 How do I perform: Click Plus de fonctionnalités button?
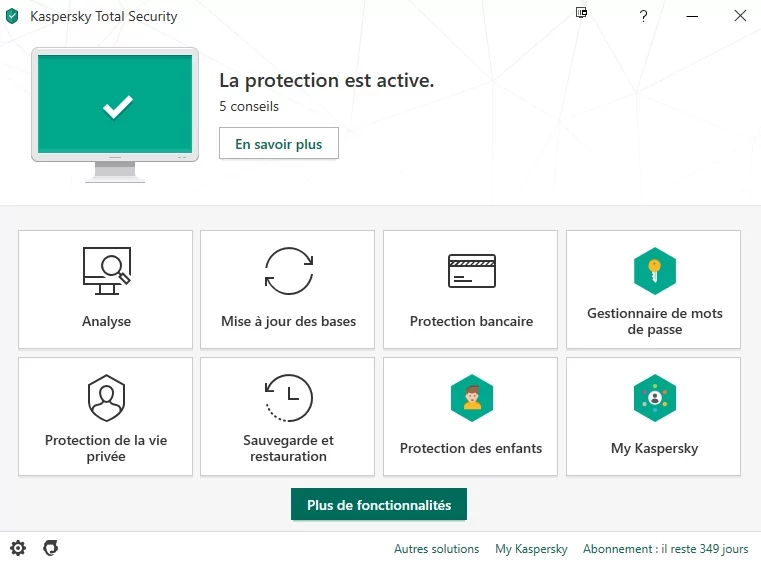point(379,505)
